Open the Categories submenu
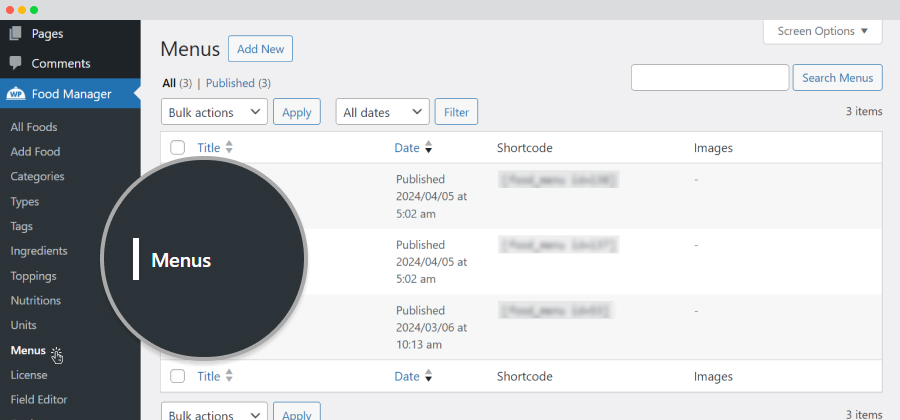This screenshot has height=420, width=900. [37, 176]
